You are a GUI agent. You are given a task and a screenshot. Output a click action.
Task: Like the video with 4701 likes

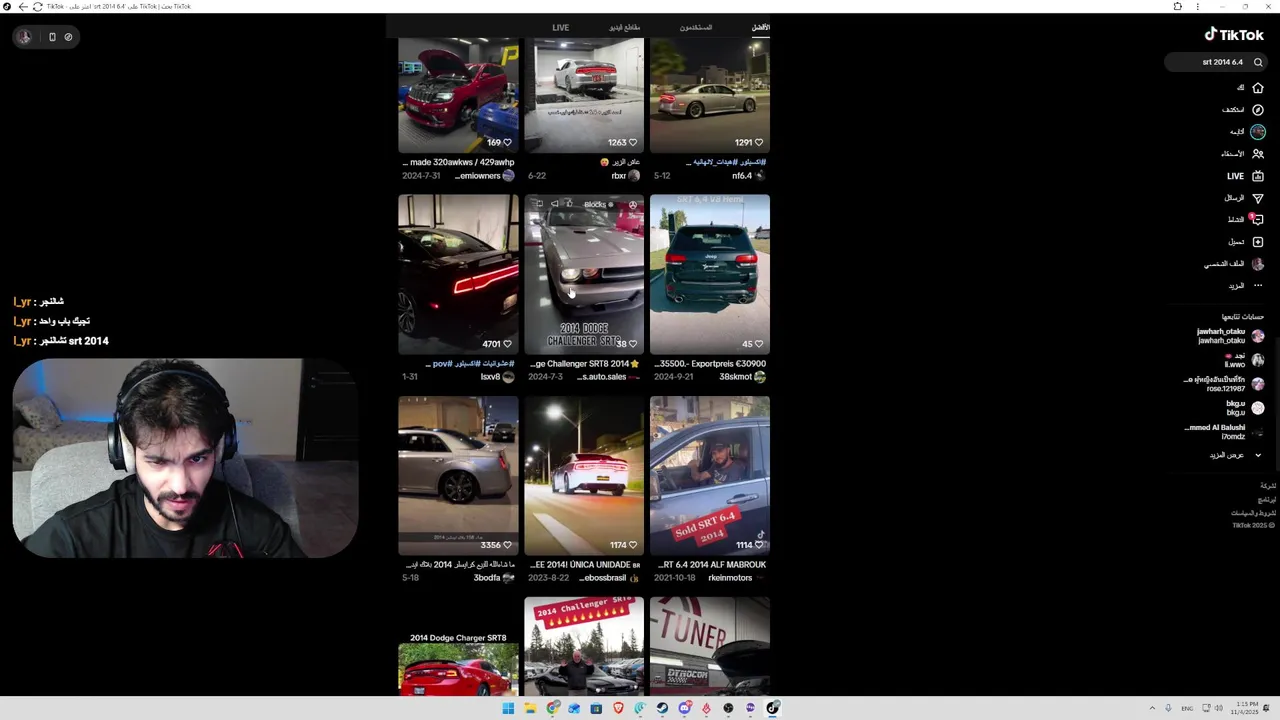point(507,344)
